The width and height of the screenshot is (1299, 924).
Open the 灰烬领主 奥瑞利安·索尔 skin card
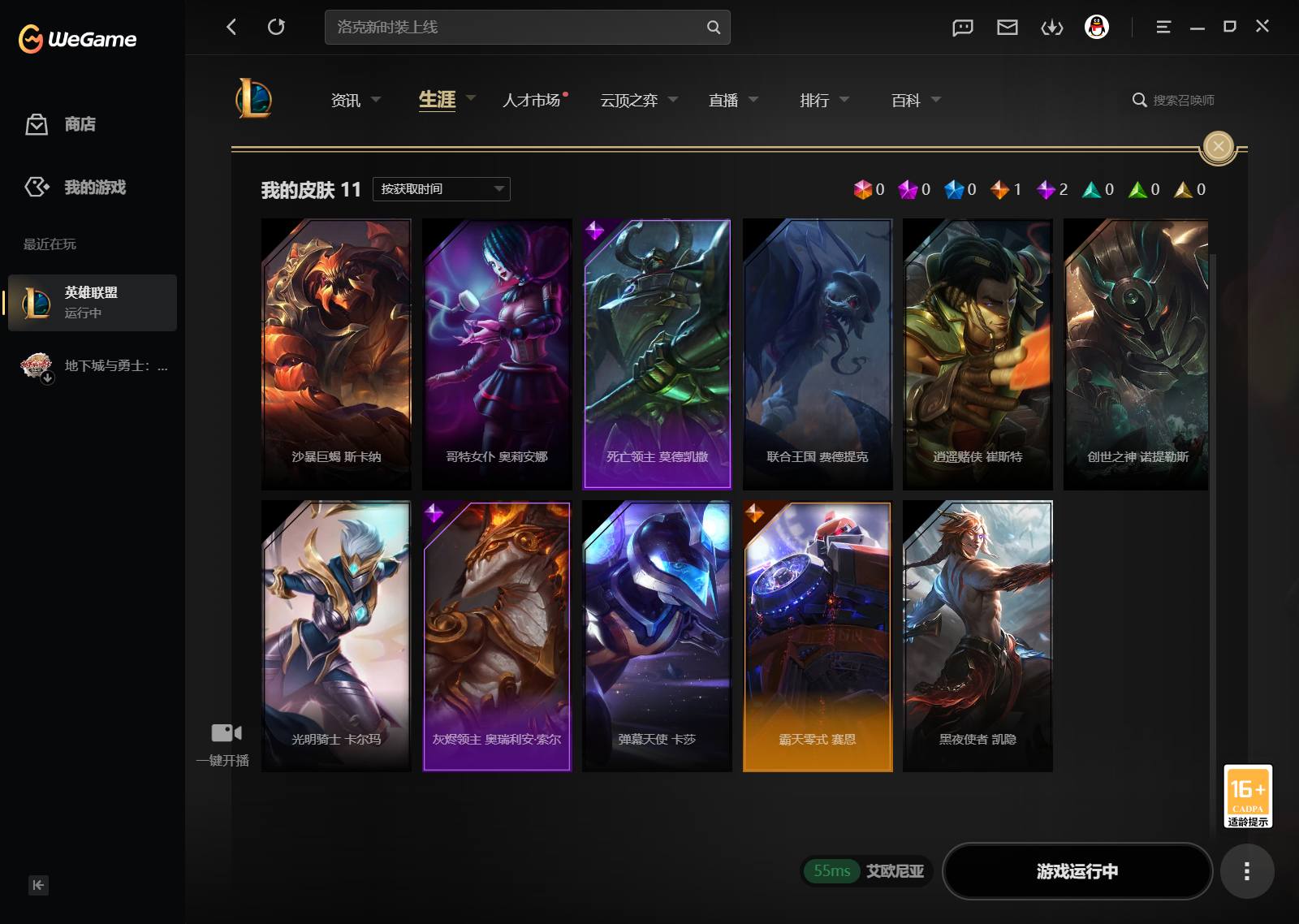click(x=497, y=636)
